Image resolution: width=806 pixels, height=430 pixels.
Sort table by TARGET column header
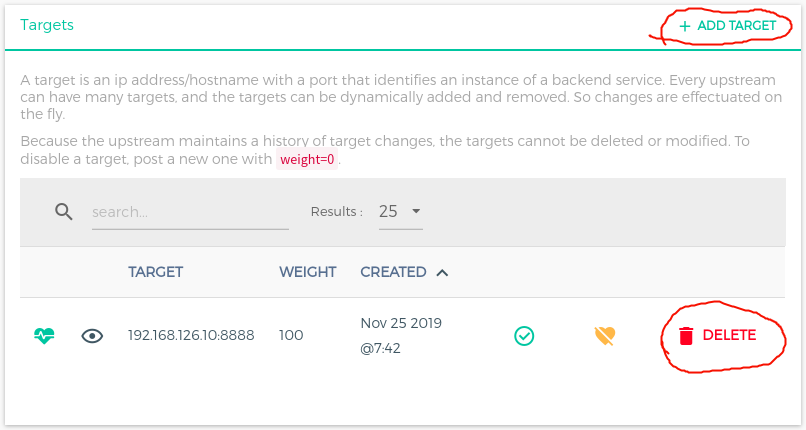[155, 272]
